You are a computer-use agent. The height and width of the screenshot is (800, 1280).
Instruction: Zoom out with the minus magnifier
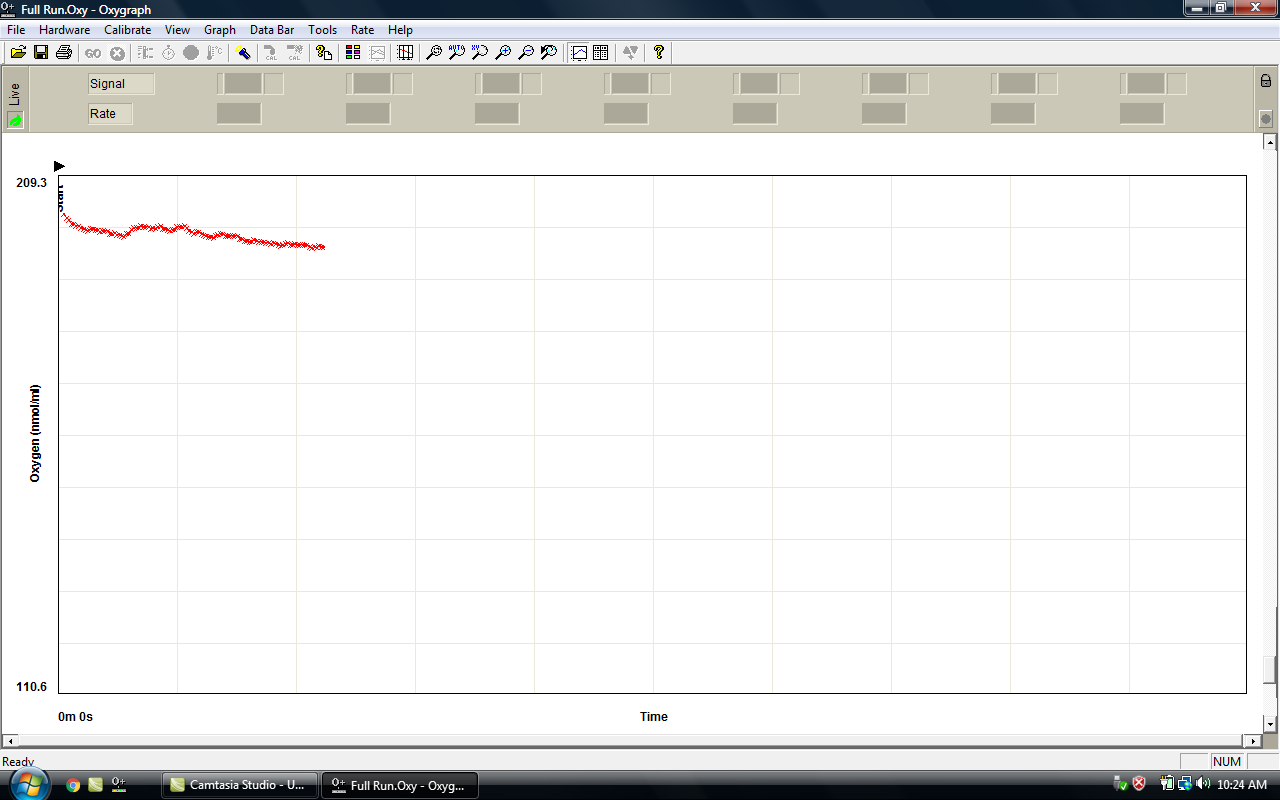tap(526, 52)
